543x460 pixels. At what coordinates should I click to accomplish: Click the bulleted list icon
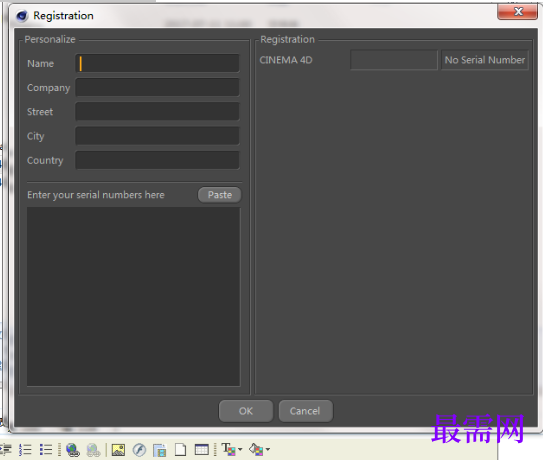(46, 450)
